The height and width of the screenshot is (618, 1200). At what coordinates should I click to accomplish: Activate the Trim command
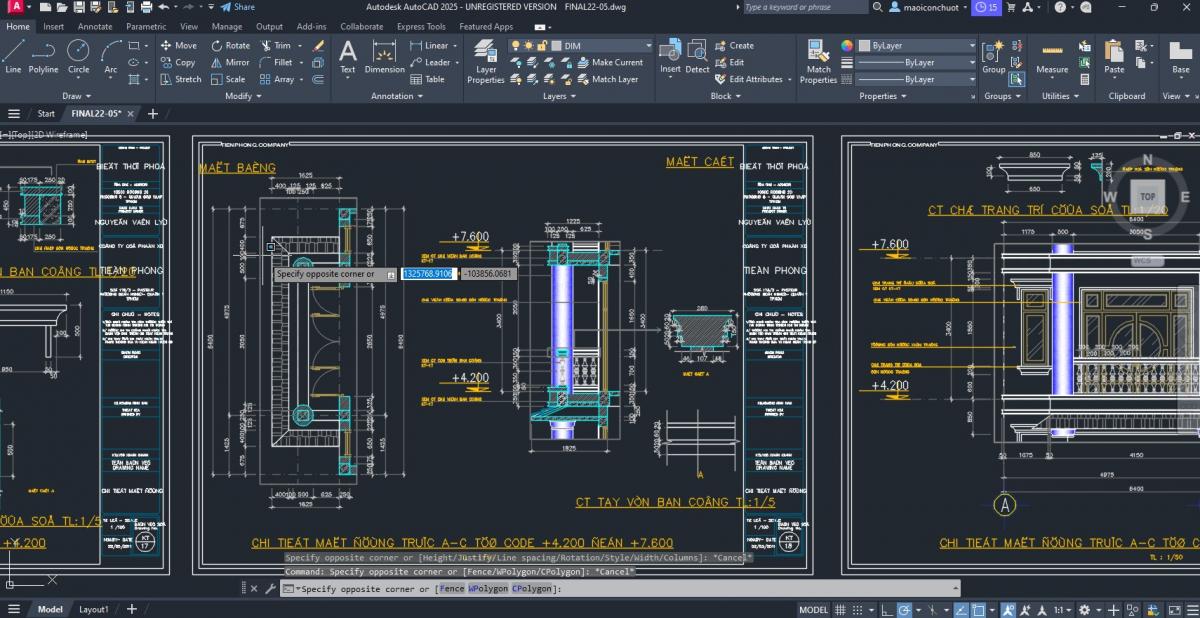coord(279,45)
